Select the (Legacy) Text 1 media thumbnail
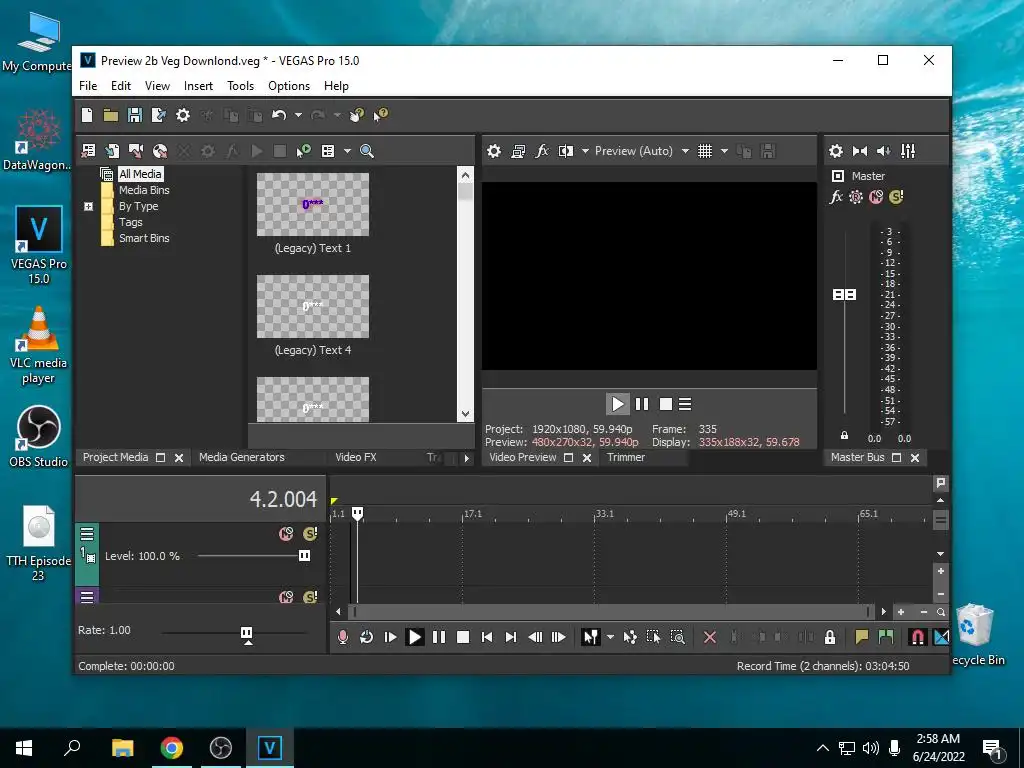Image resolution: width=1024 pixels, height=768 pixels. pyautogui.click(x=313, y=204)
